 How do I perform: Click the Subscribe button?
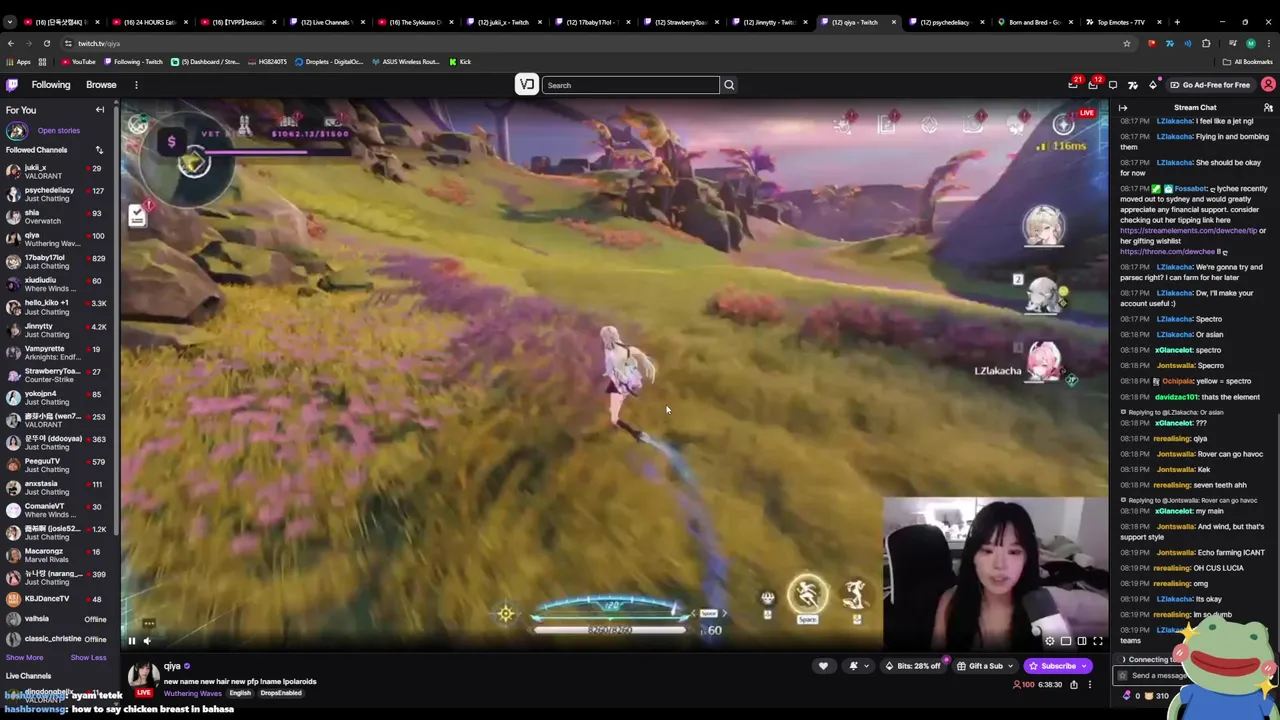pyautogui.click(x=1058, y=666)
